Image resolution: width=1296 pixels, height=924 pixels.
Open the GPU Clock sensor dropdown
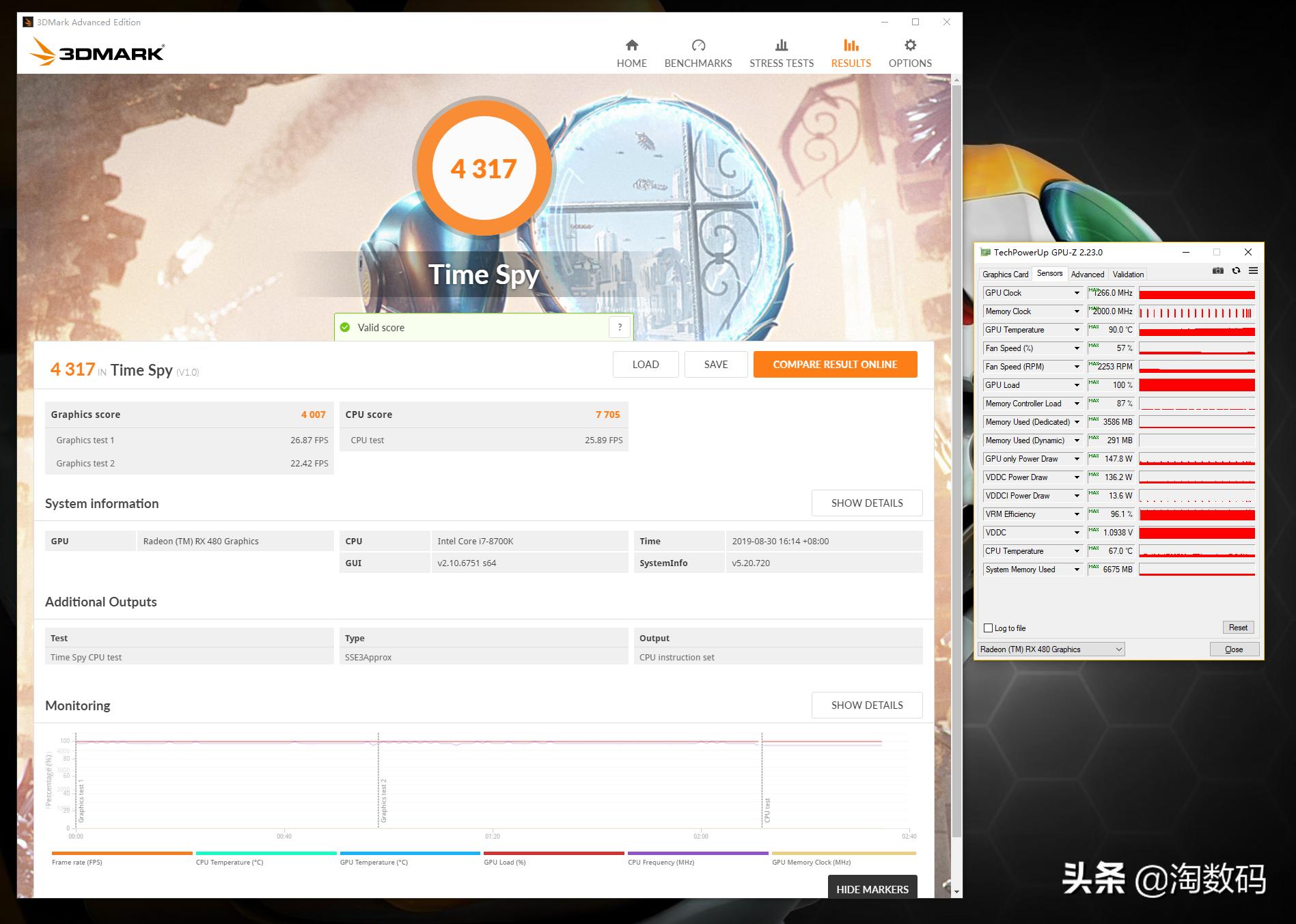(1077, 292)
